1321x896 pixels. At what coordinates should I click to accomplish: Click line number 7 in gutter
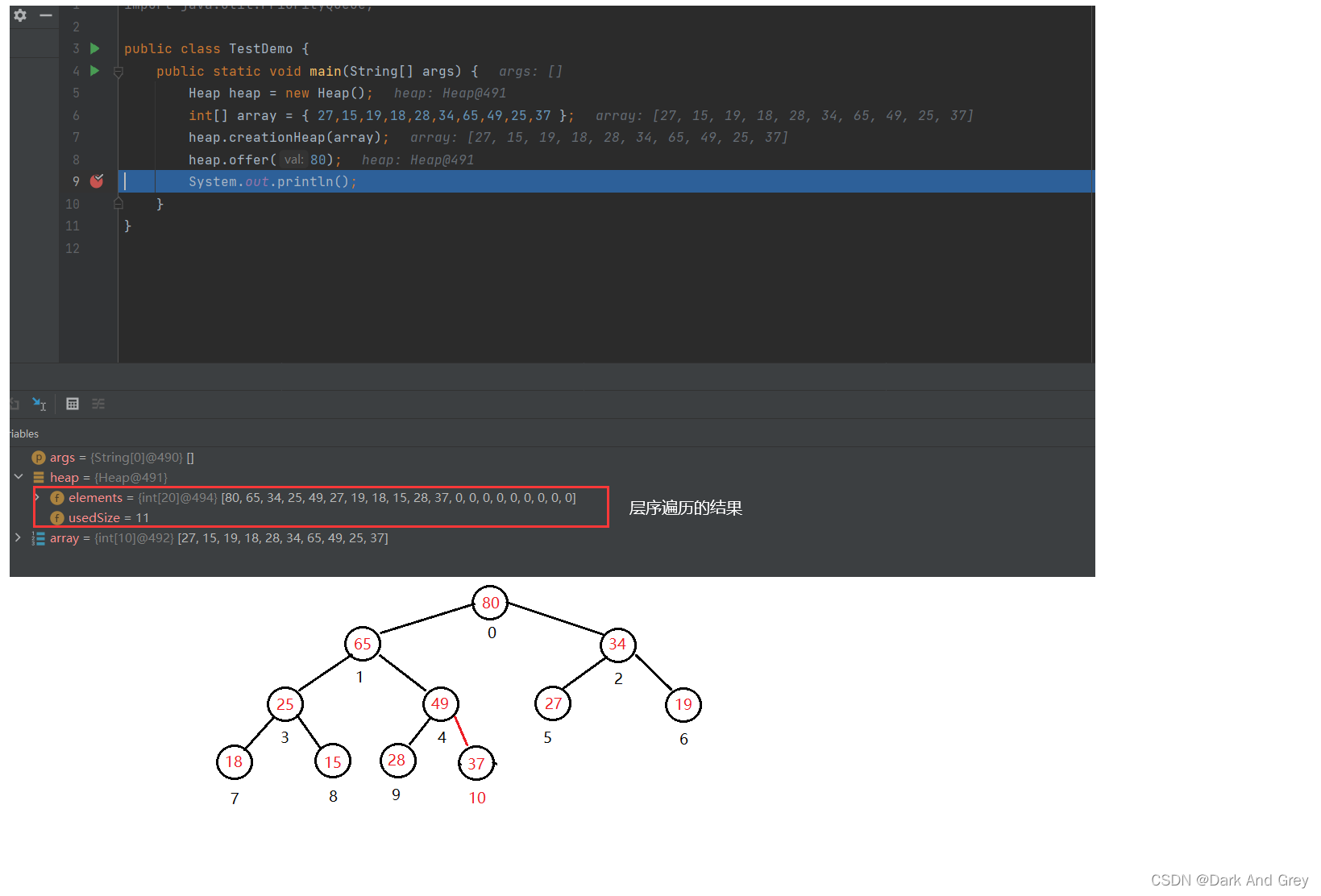pyautogui.click(x=77, y=138)
